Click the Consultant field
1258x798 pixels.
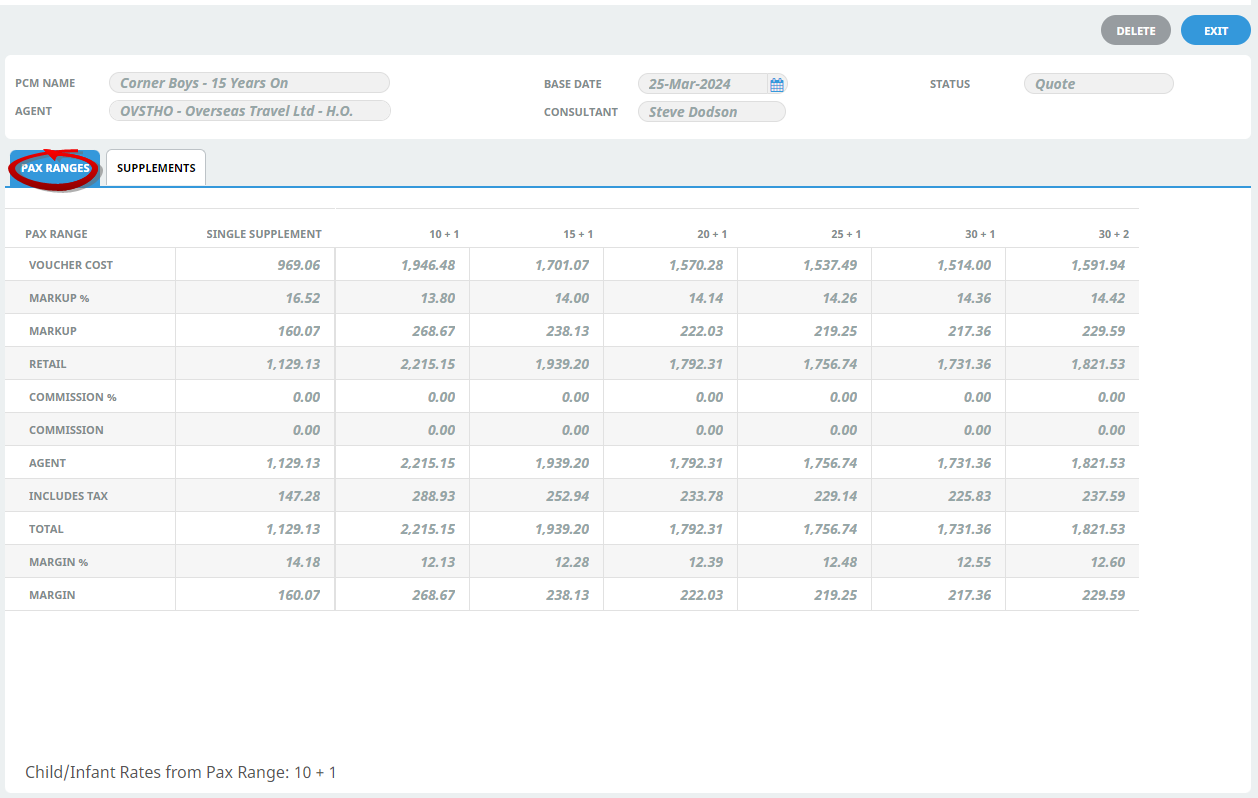pyautogui.click(x=712, y=112)
